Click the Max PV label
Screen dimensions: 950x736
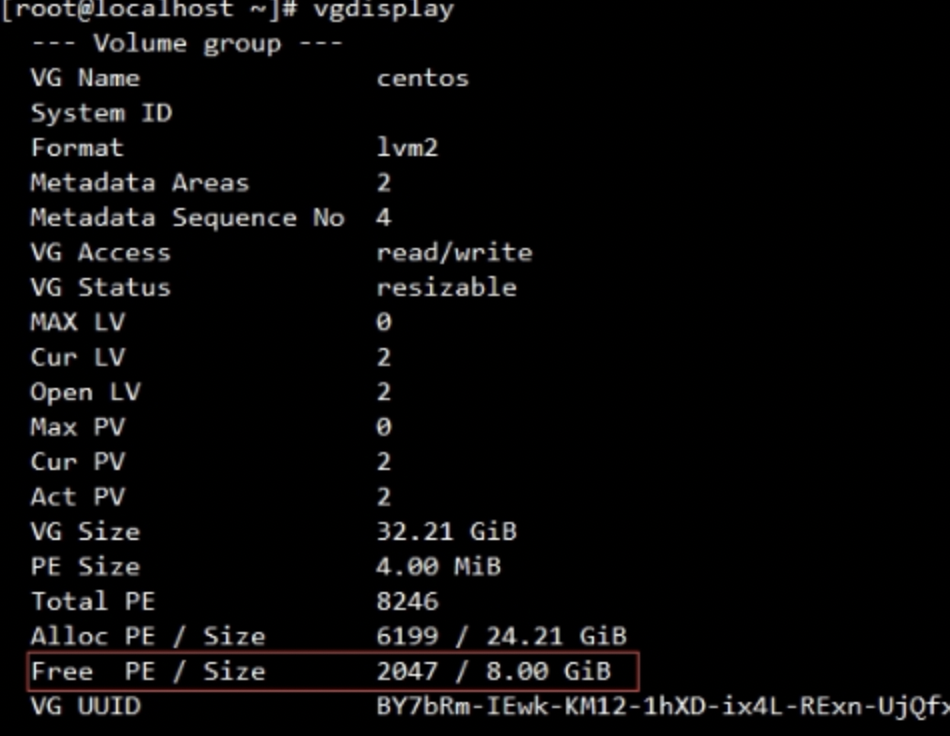click(x=78, y=427)
